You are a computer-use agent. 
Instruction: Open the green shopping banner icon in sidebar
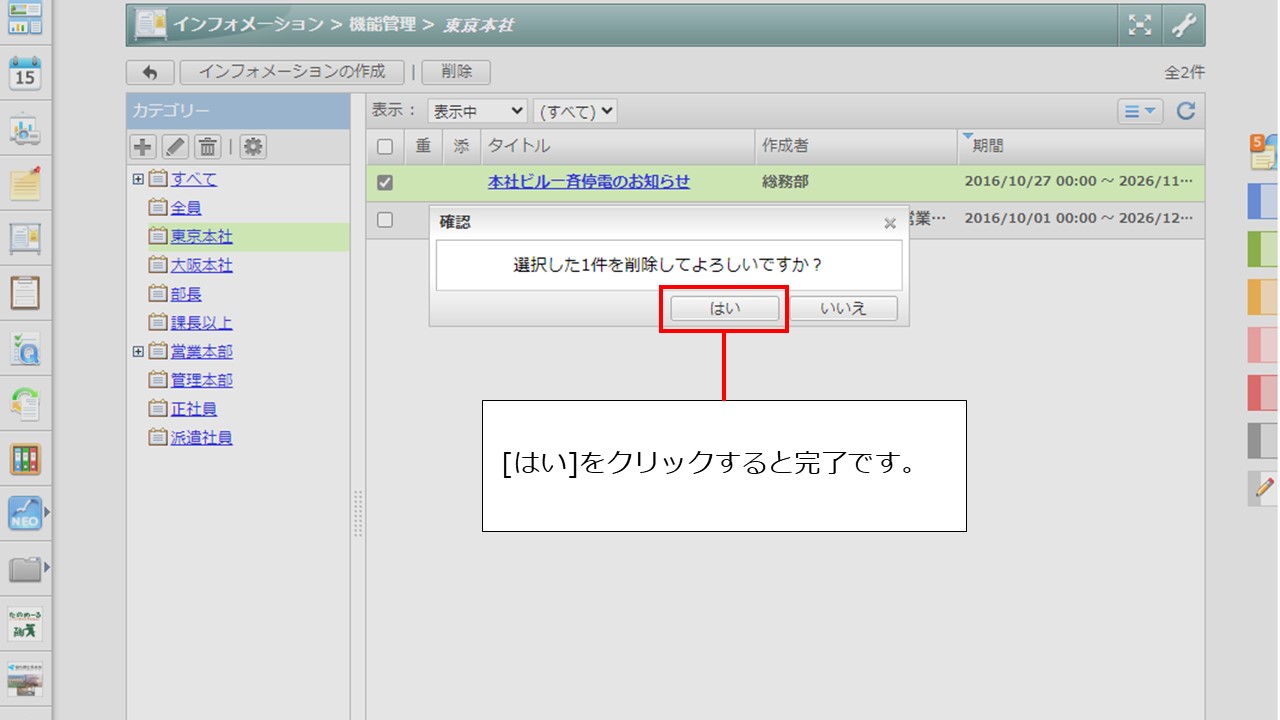[x=25, y=624]
